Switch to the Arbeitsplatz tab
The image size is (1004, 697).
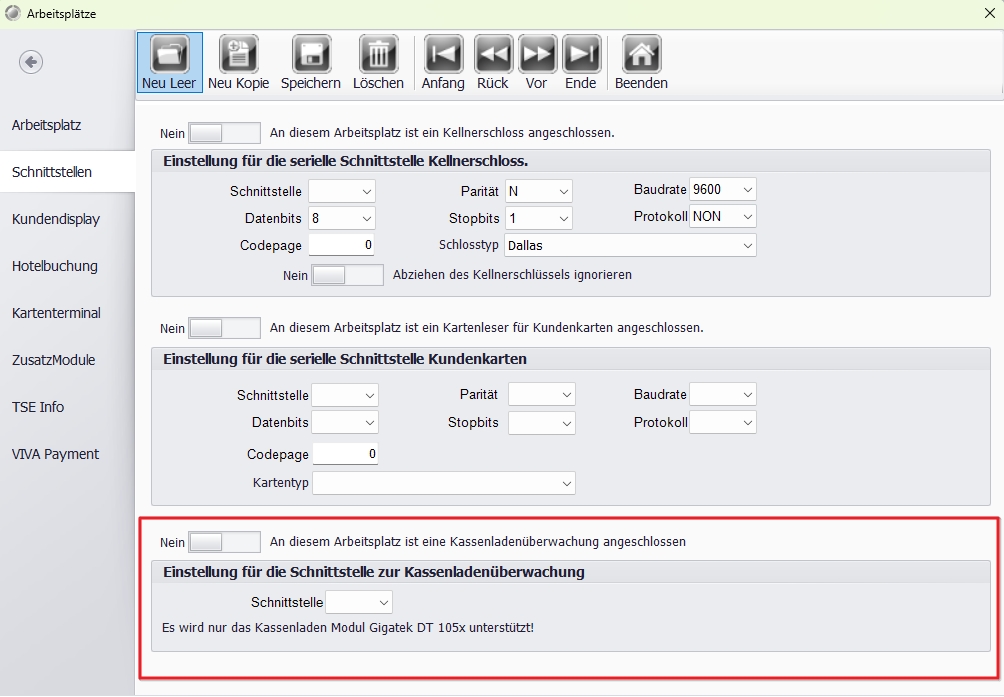tap(67, 125)
